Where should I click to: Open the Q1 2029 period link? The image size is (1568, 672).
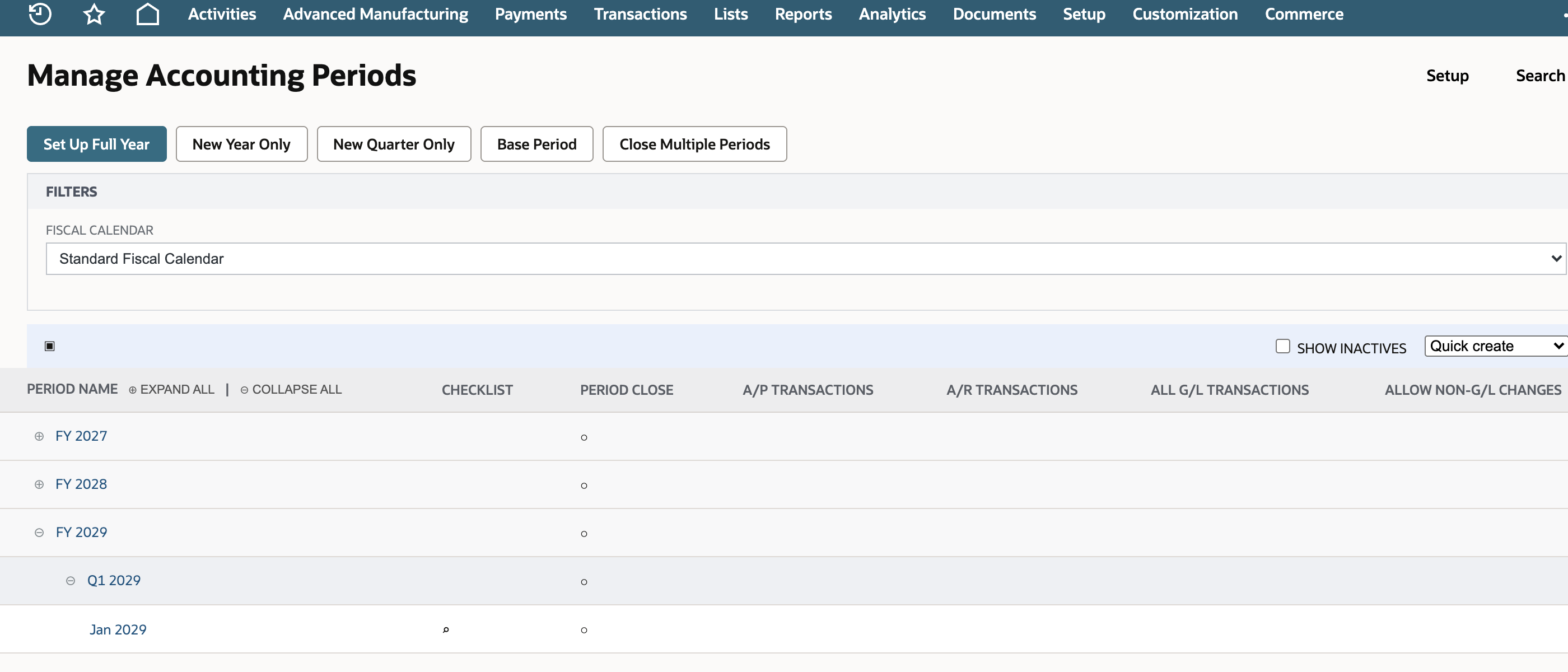click(x=114, y=580)
